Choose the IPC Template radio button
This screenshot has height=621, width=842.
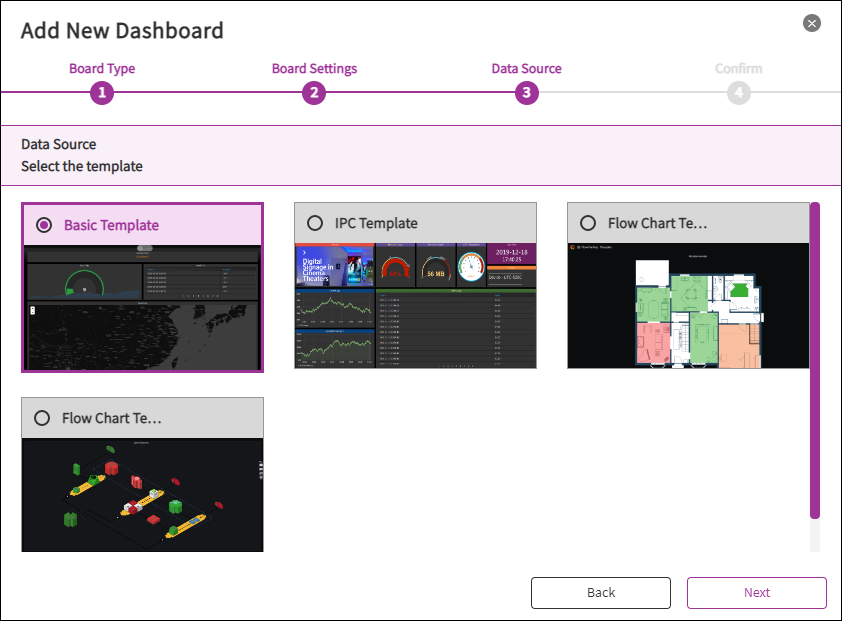click(x=315, y=223)
